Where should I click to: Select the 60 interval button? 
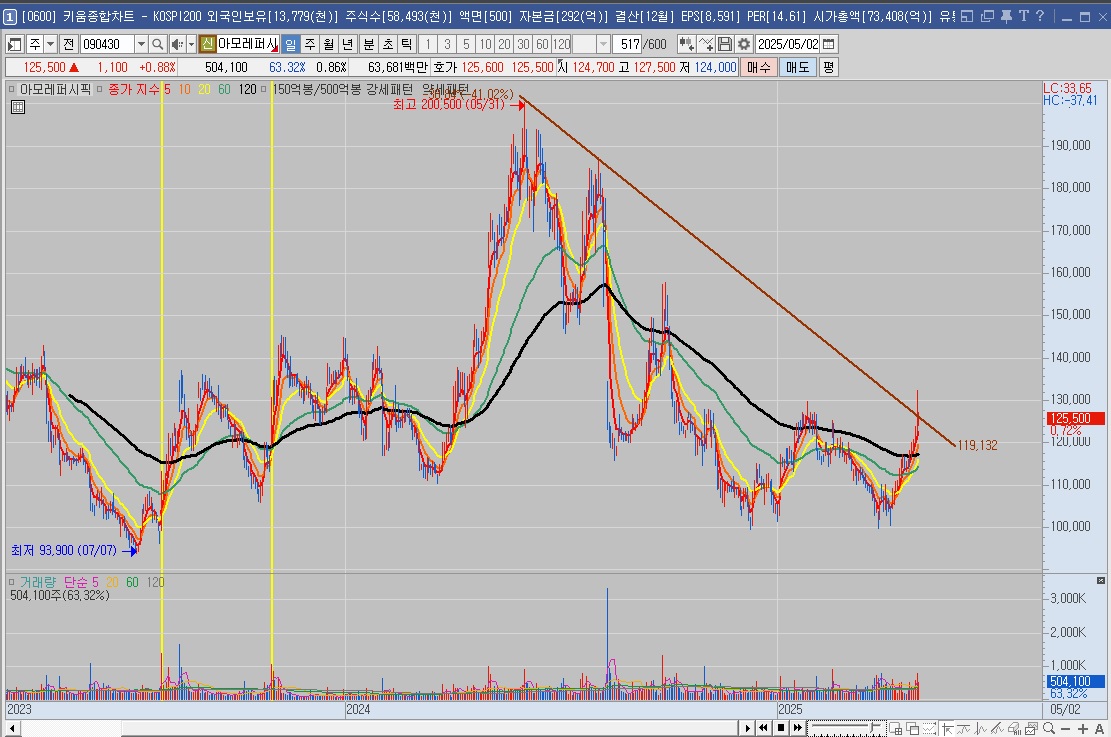tap(542, 44)
